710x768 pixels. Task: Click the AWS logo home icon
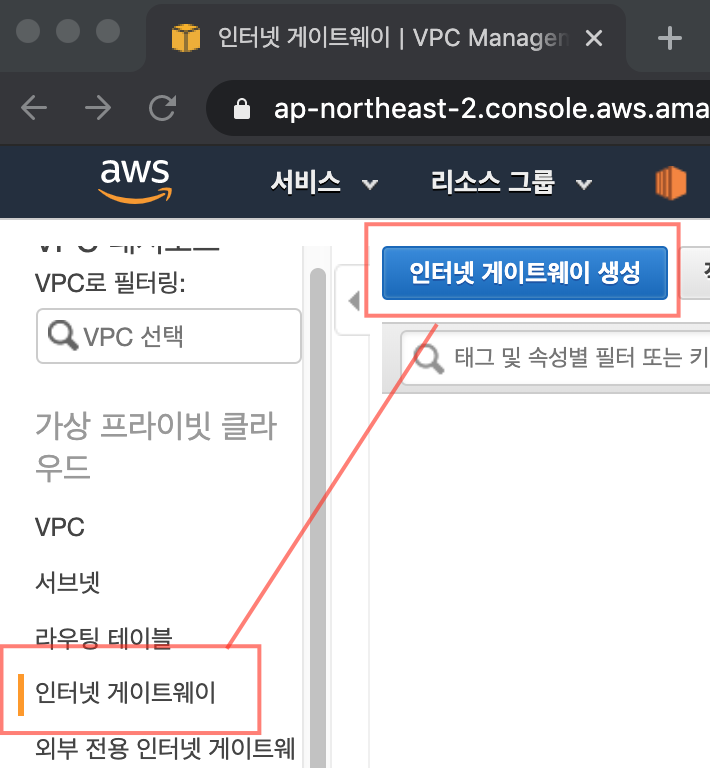135,180
